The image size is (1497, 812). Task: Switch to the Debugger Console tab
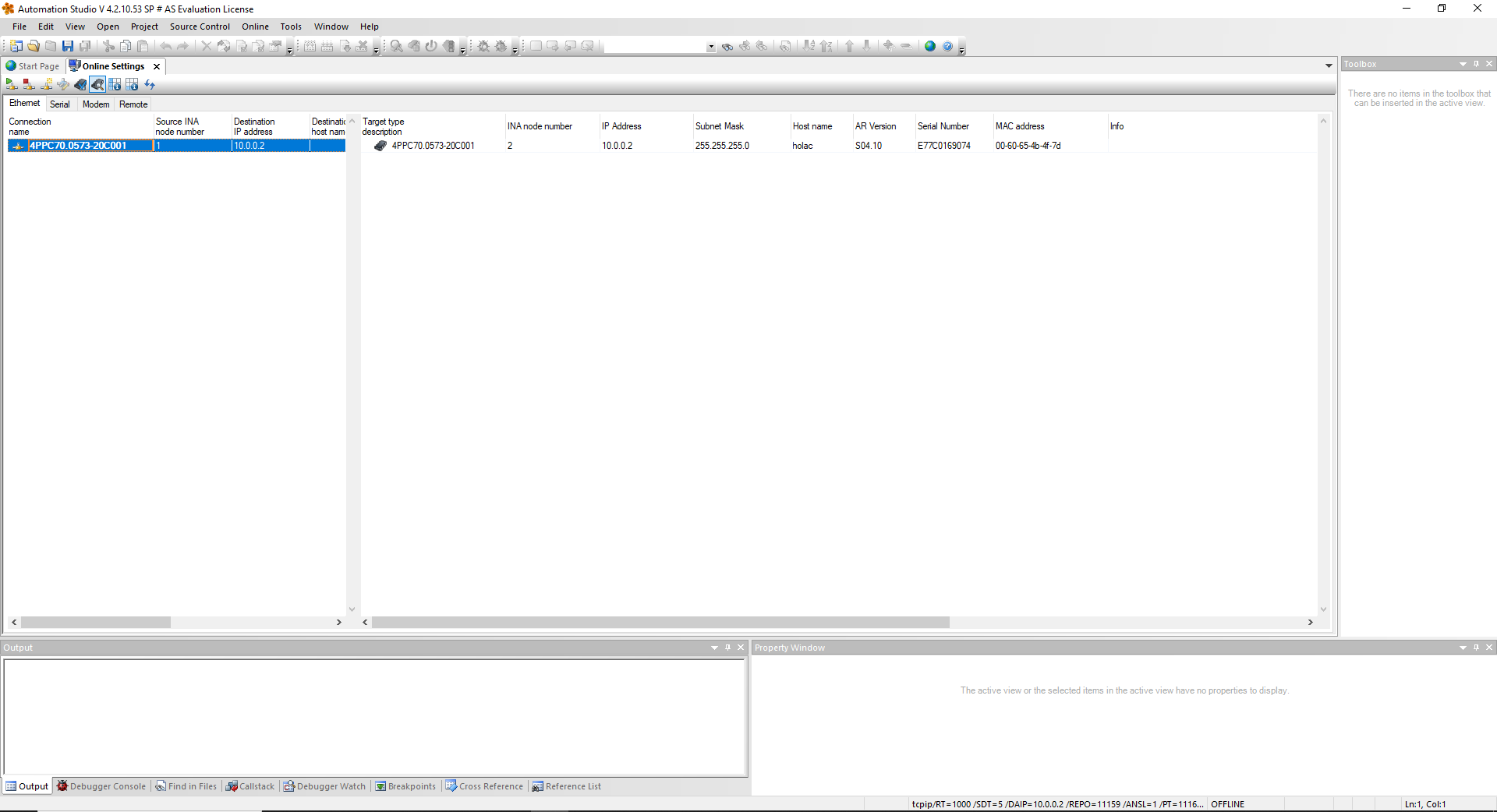coord(101,786)
